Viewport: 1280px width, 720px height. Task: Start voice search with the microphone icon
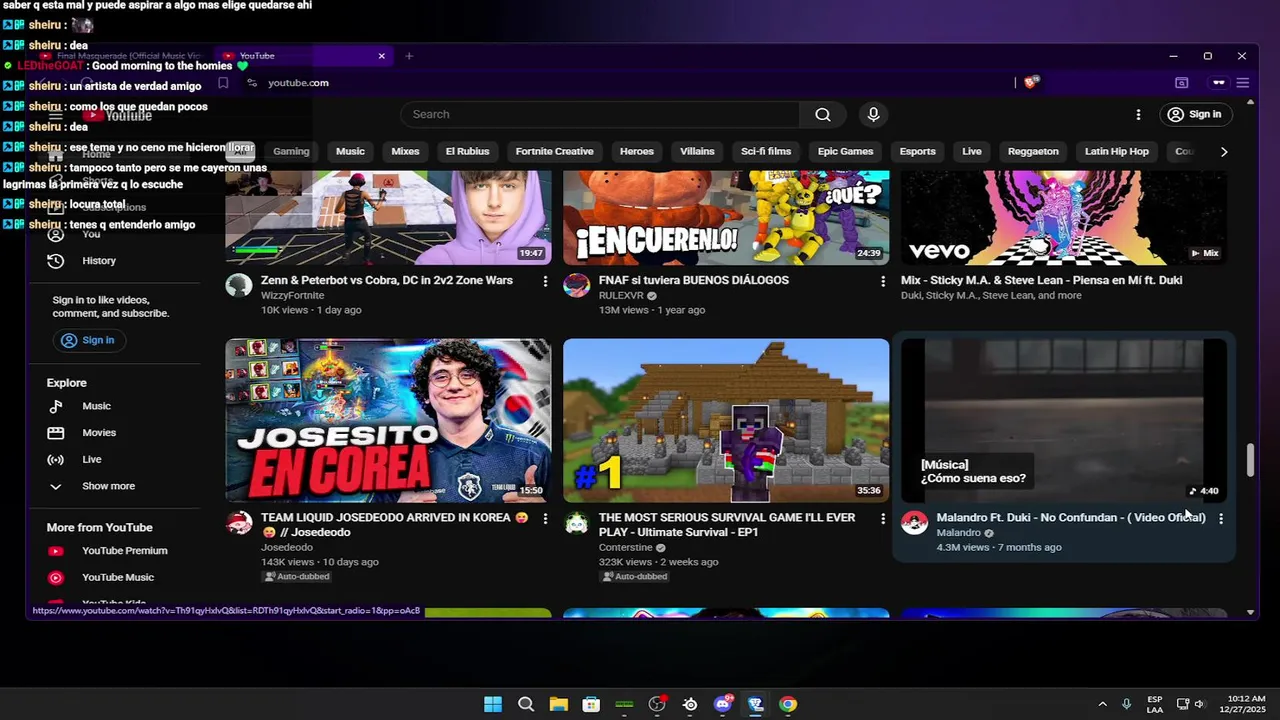pyautogui.click(x=873, y=114)
